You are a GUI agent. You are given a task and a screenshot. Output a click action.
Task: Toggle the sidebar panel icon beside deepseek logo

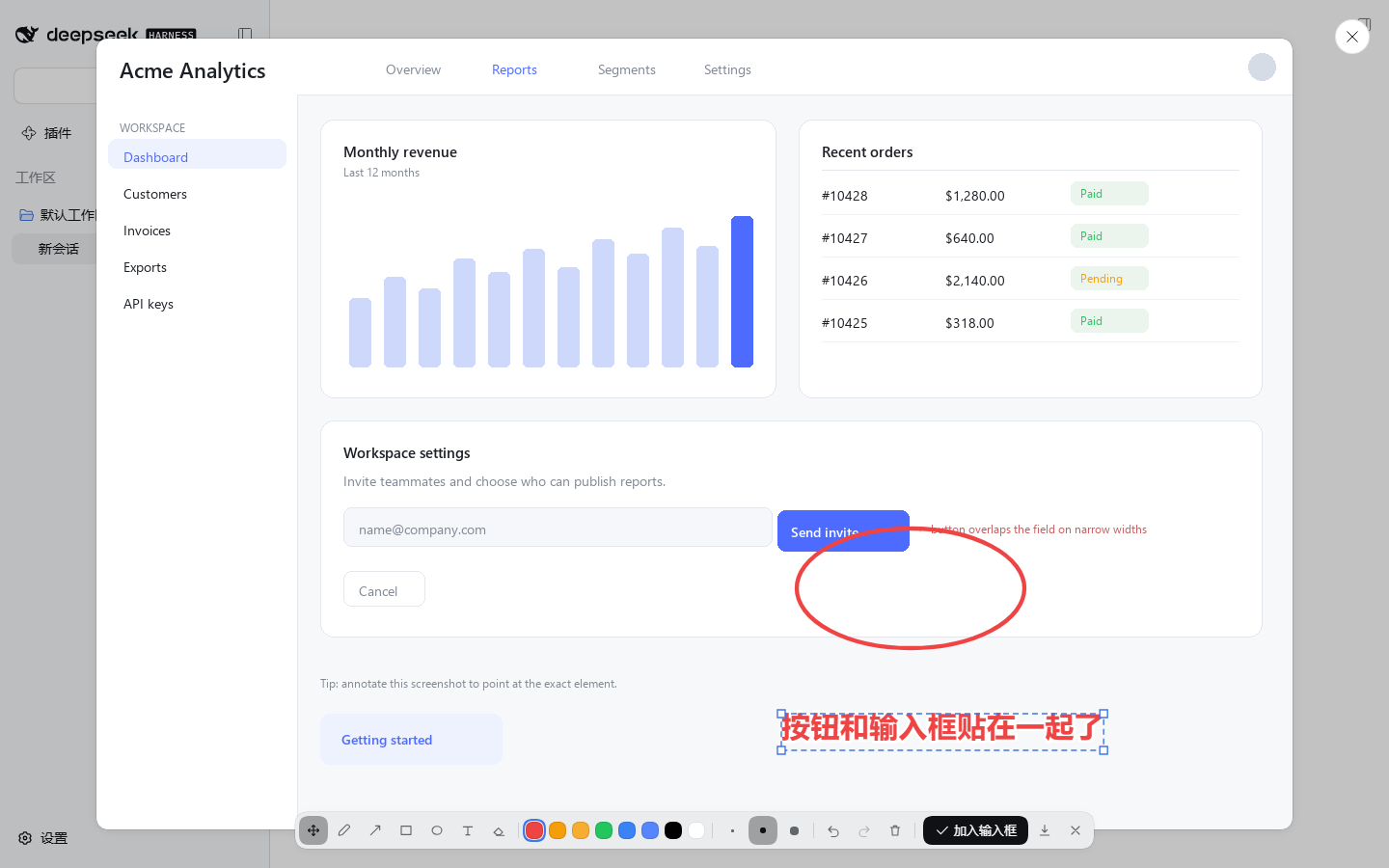245,35
